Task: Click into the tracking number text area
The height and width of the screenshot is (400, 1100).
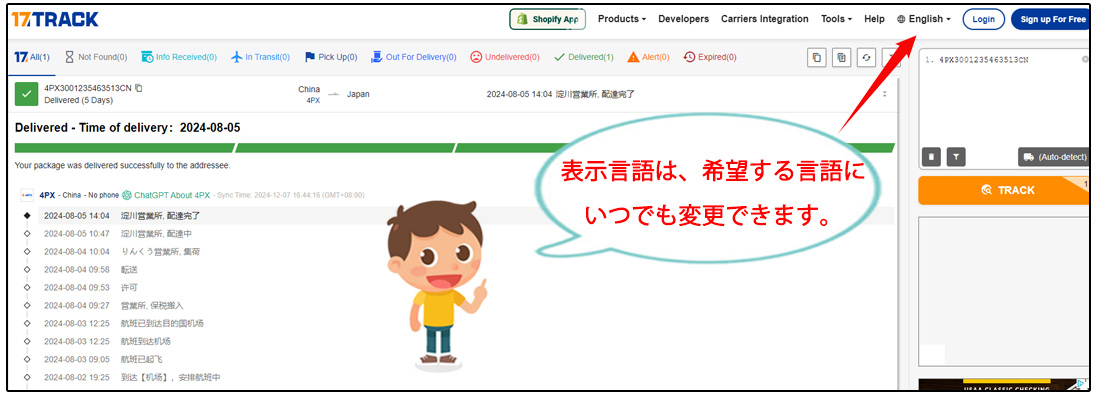Action: [1000, 100]
